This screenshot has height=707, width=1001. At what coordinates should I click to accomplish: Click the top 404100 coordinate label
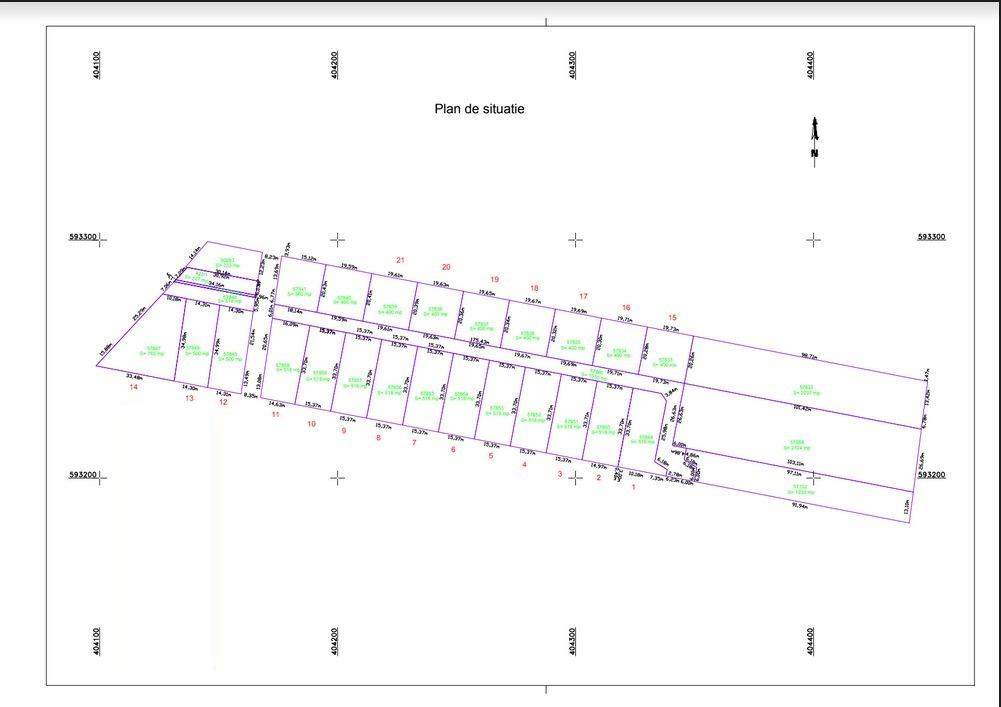96,67
